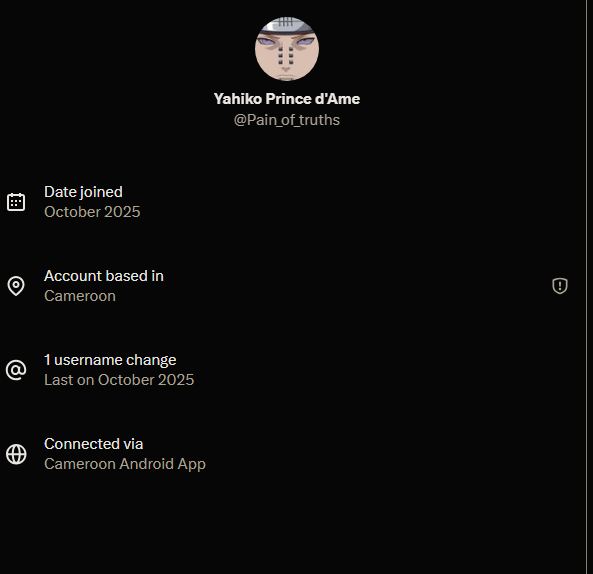Image resolution: width=593 pixels, height=574 pixels.
Task: Click the Date joined calendar icon
Action: click(16, 202)
